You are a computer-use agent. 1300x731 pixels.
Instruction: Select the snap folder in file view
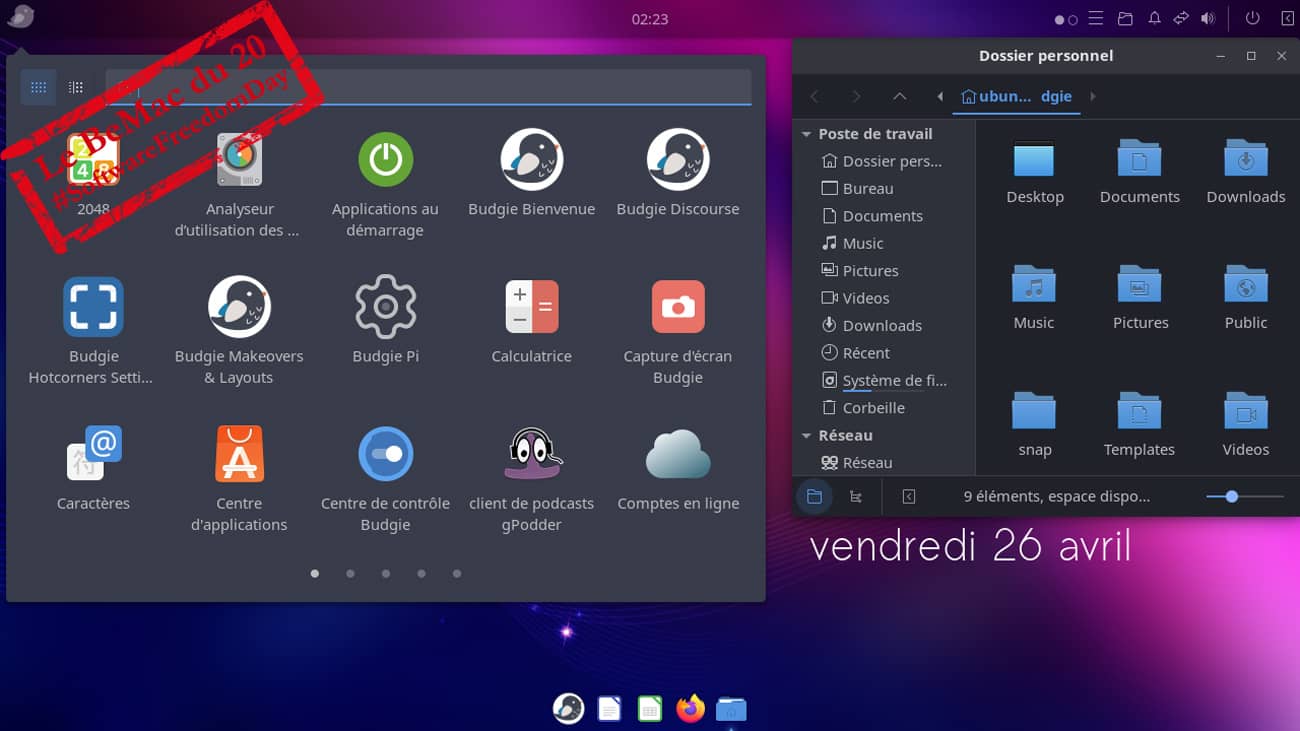point(1035,425)
